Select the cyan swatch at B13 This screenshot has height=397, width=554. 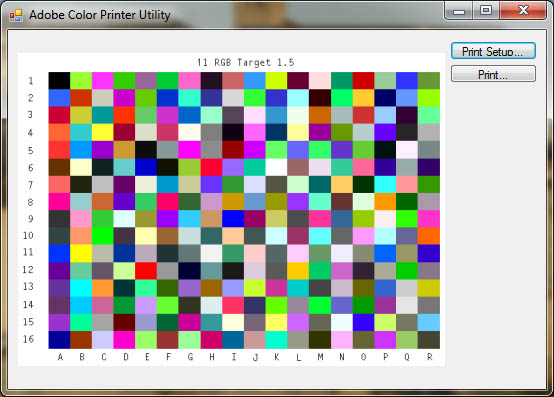point(81,288)
